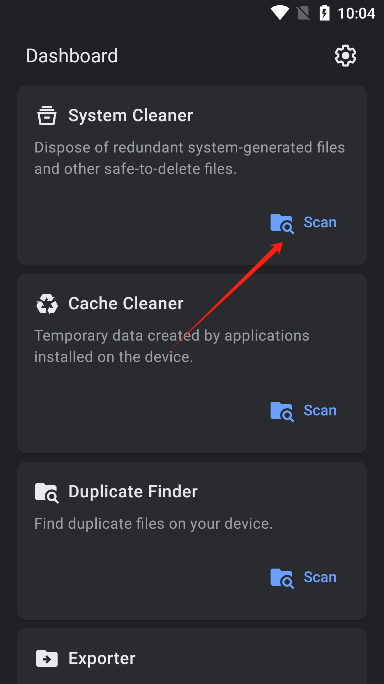Open the Cache Cleaner card title
The image size is (384, 684).
pos(126,304)
